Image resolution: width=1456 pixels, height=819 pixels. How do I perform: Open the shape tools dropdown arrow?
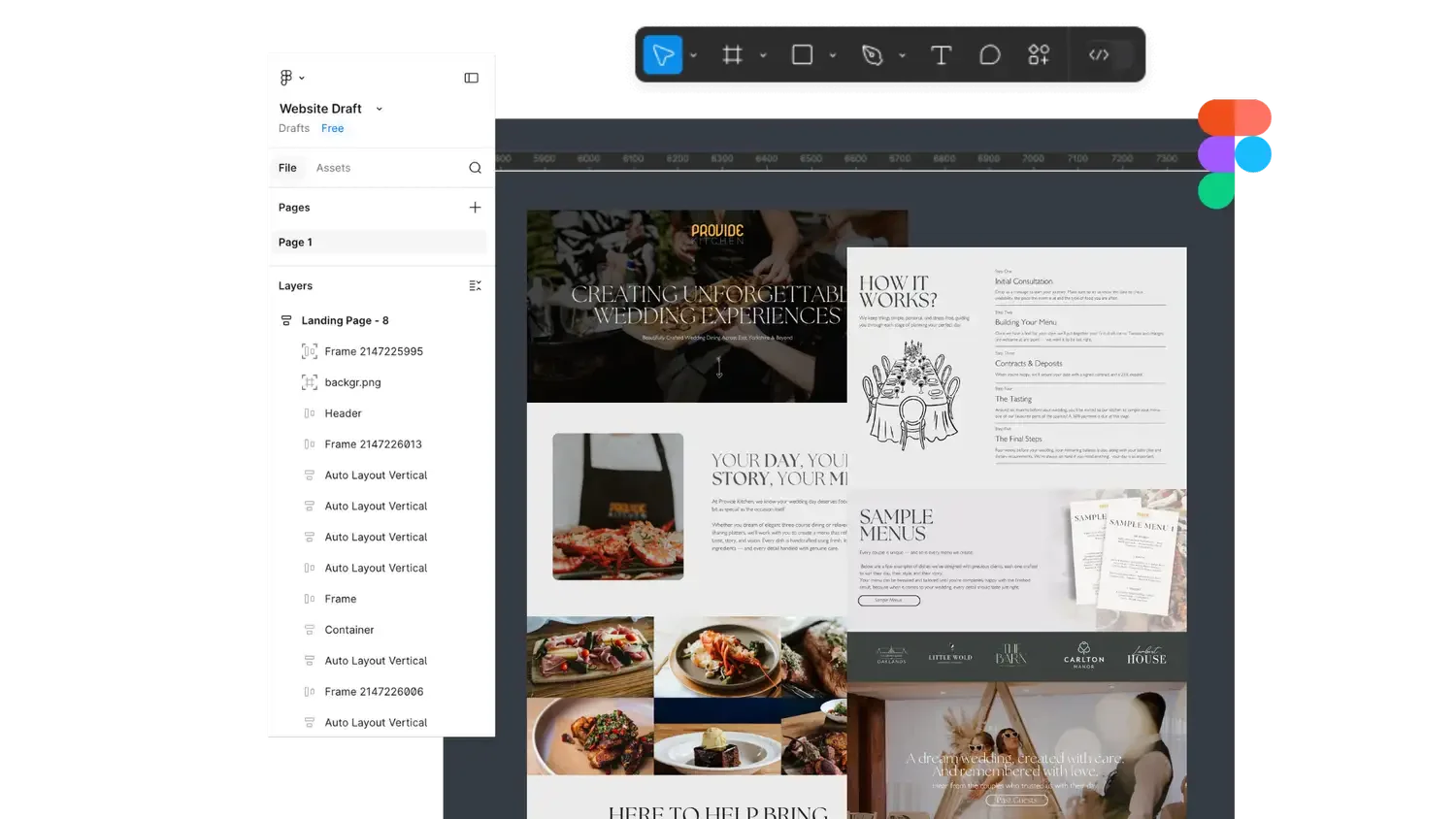coord(833,55)
